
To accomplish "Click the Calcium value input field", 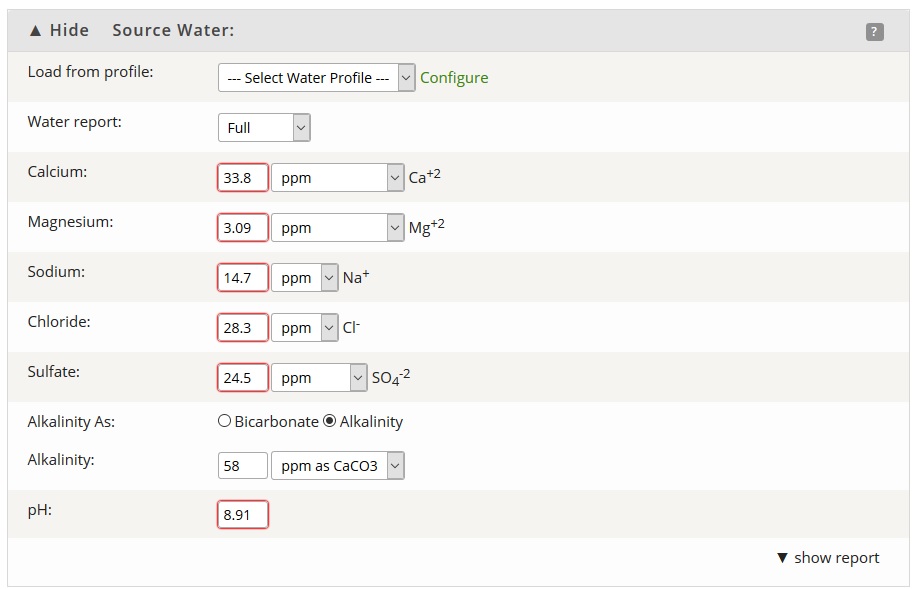I will tap(243, 178).
